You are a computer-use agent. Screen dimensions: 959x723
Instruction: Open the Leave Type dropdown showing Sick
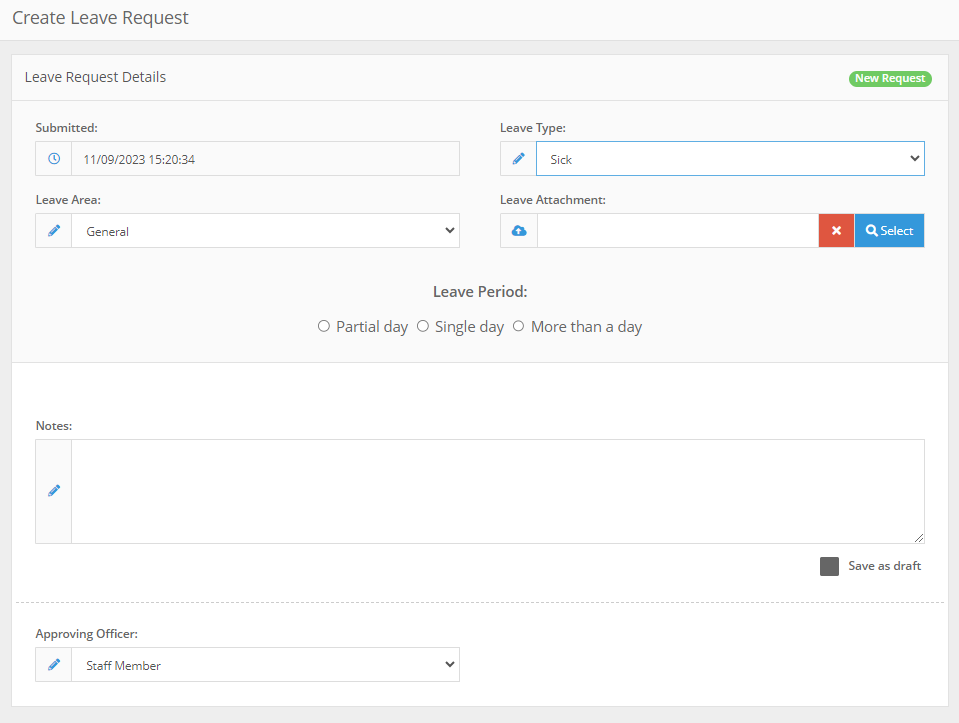point(730,159)
